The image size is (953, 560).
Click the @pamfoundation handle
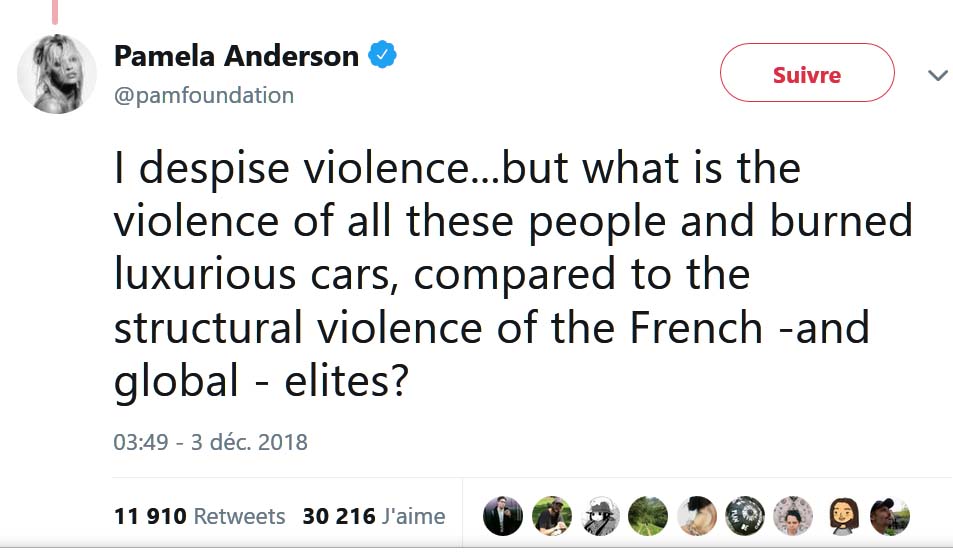pyautogui.click(x=204, y=95)
